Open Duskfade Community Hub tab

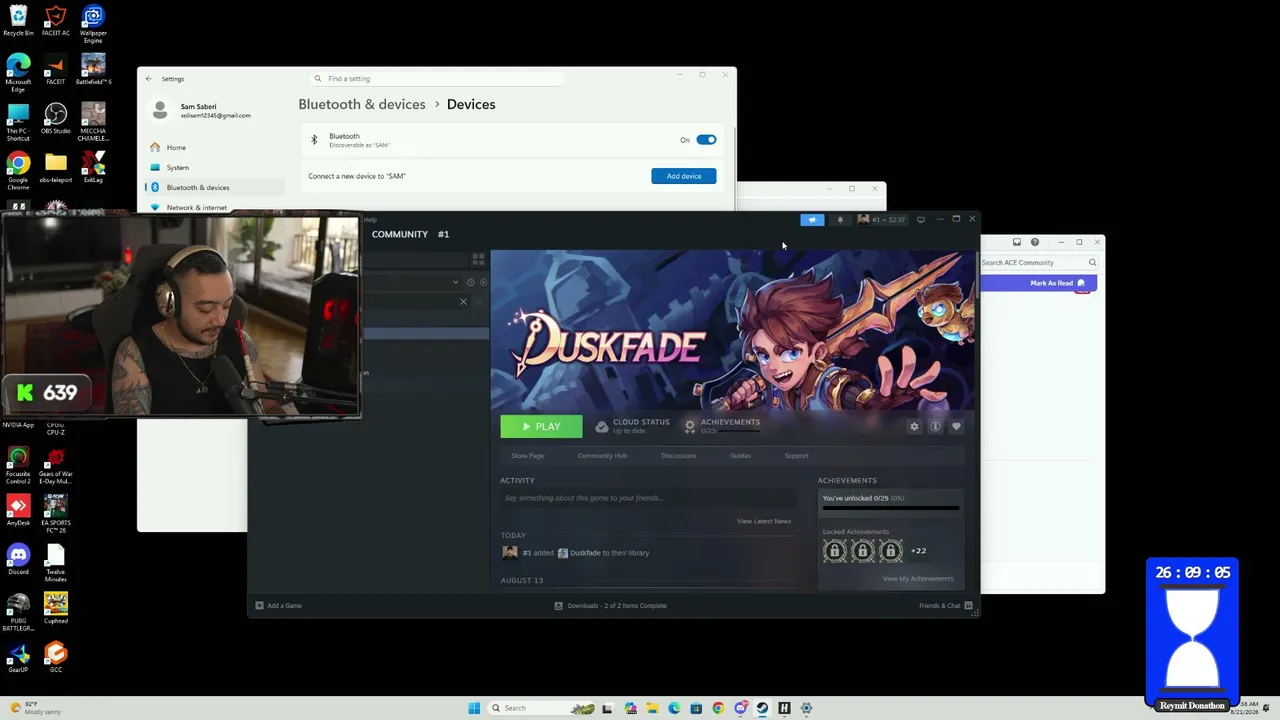(x=602, y=456)
